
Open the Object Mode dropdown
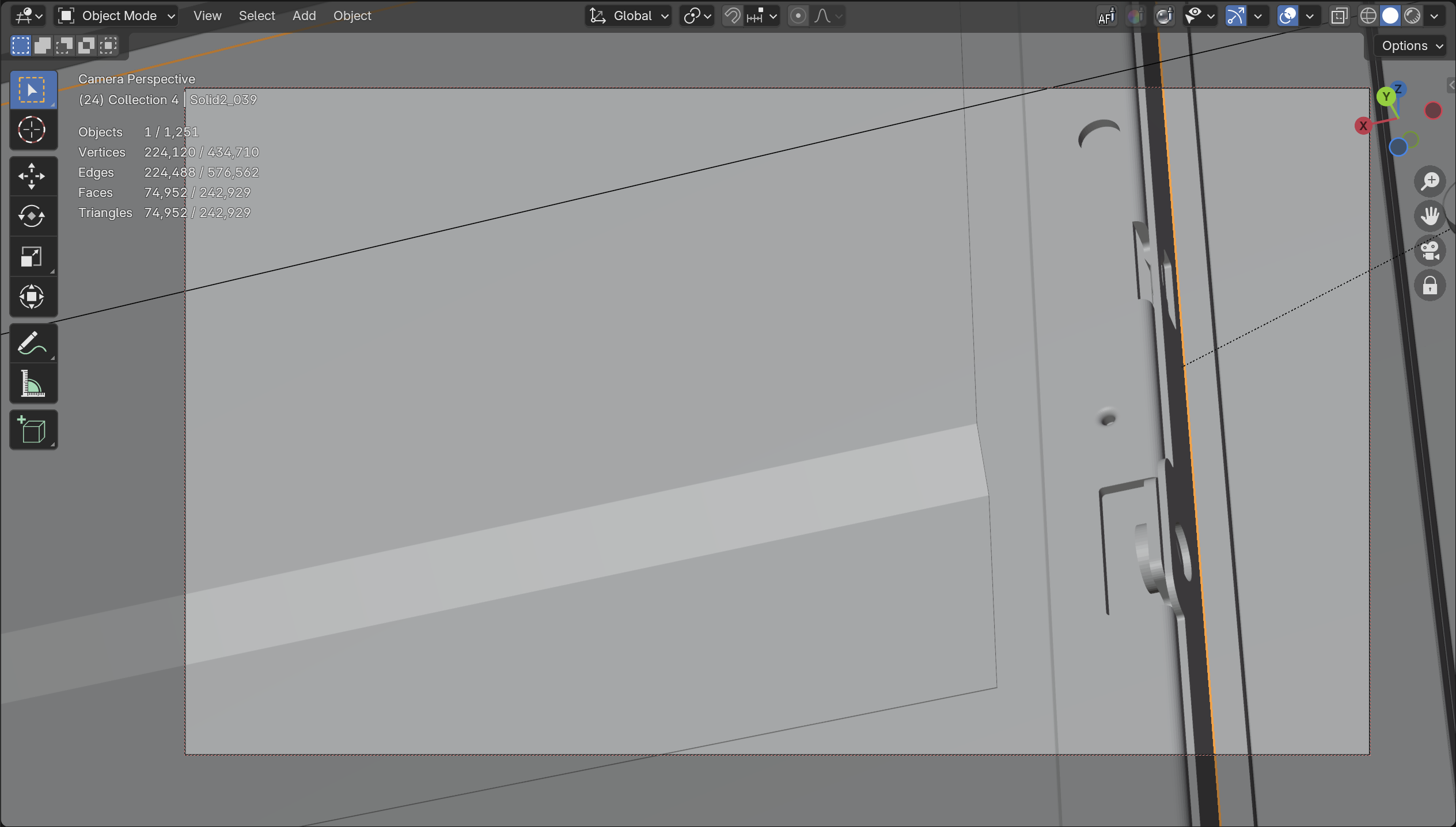coord(116,16)
